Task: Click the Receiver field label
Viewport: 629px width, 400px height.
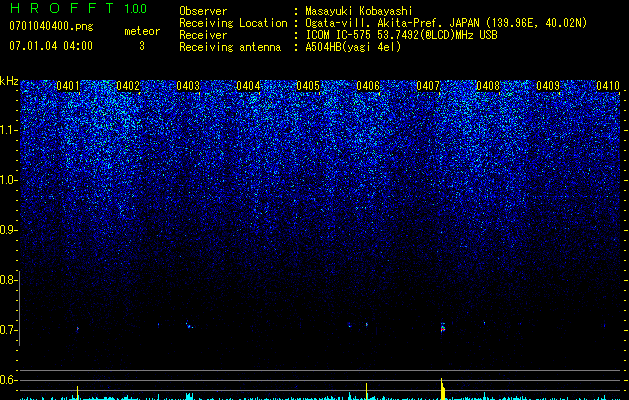Action: (x=203, y=35)
